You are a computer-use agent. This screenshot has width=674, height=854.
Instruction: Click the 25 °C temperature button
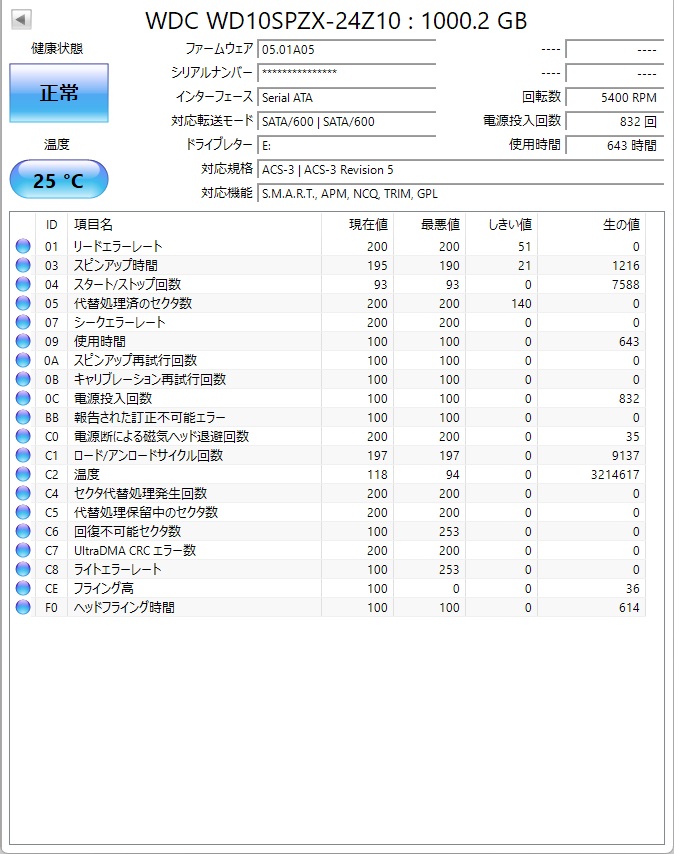tap(58, 180)
